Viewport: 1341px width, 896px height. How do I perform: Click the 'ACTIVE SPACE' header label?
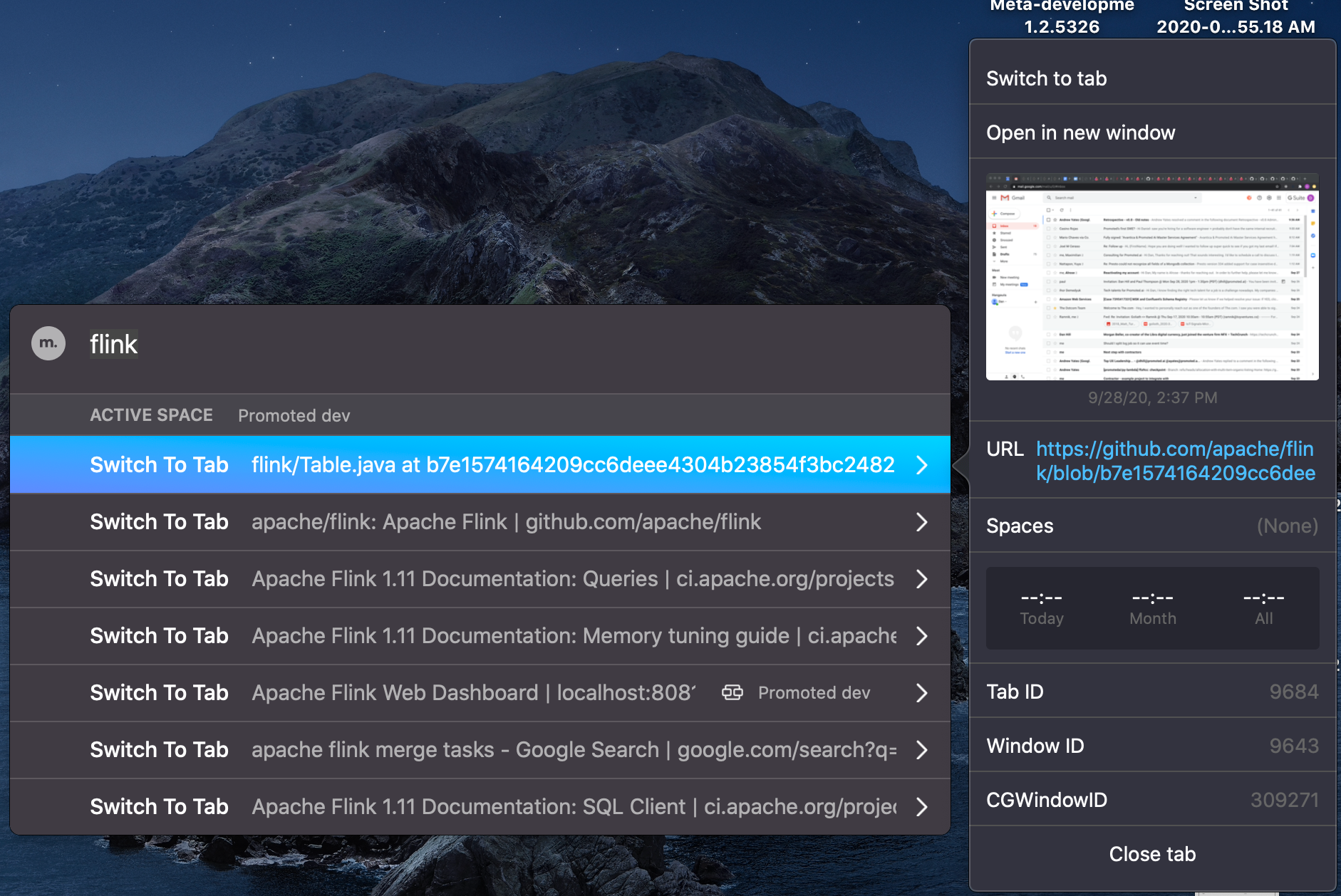click(151, 415)
